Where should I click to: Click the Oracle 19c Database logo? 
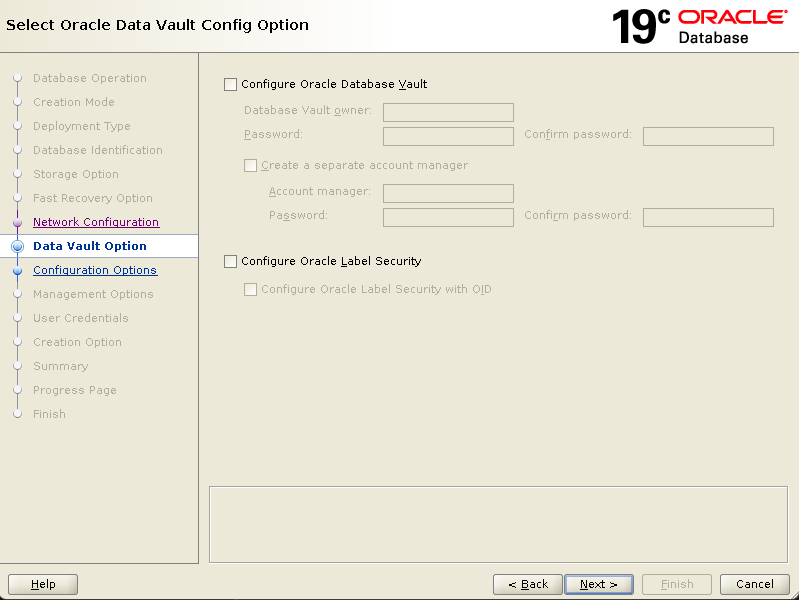[700, 27]
